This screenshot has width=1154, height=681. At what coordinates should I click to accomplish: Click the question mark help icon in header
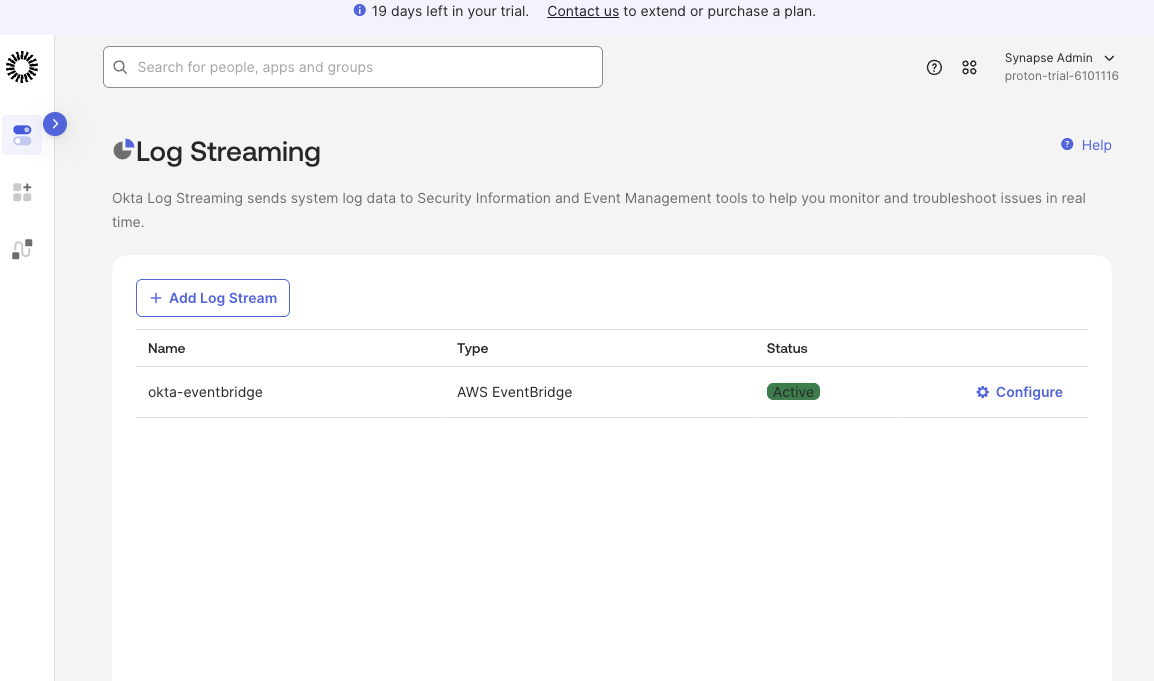pos(934,68)
